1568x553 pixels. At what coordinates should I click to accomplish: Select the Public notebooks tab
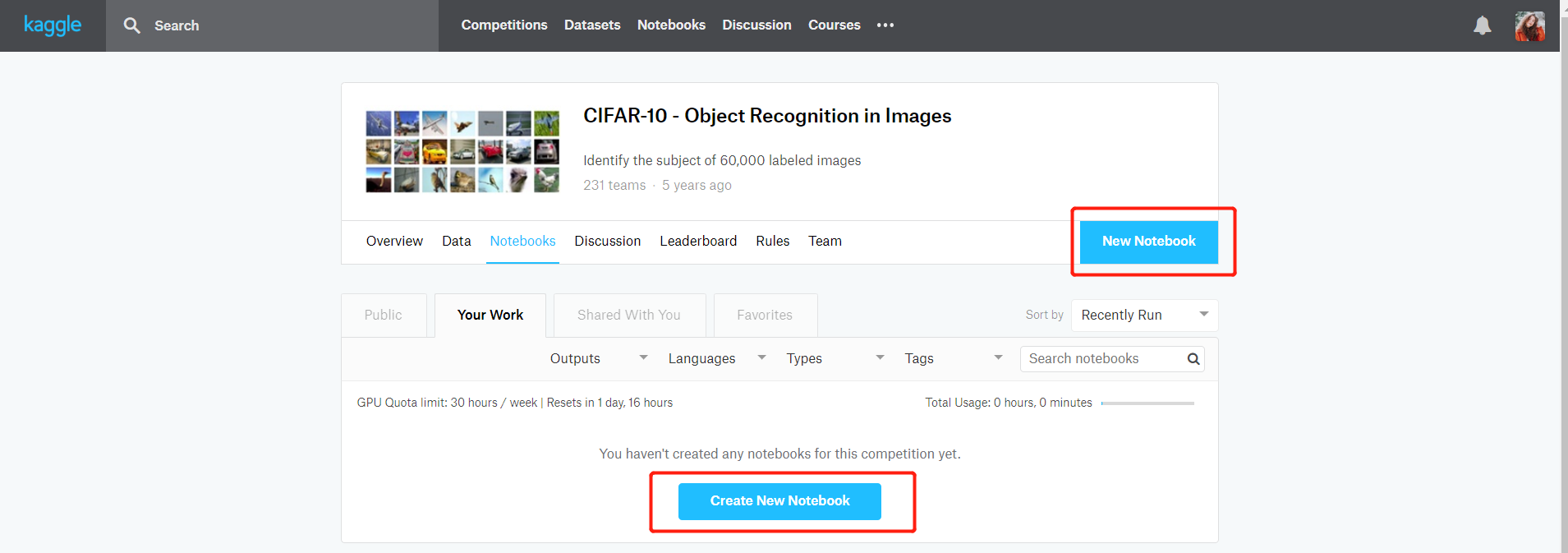[x=384, y=316]
